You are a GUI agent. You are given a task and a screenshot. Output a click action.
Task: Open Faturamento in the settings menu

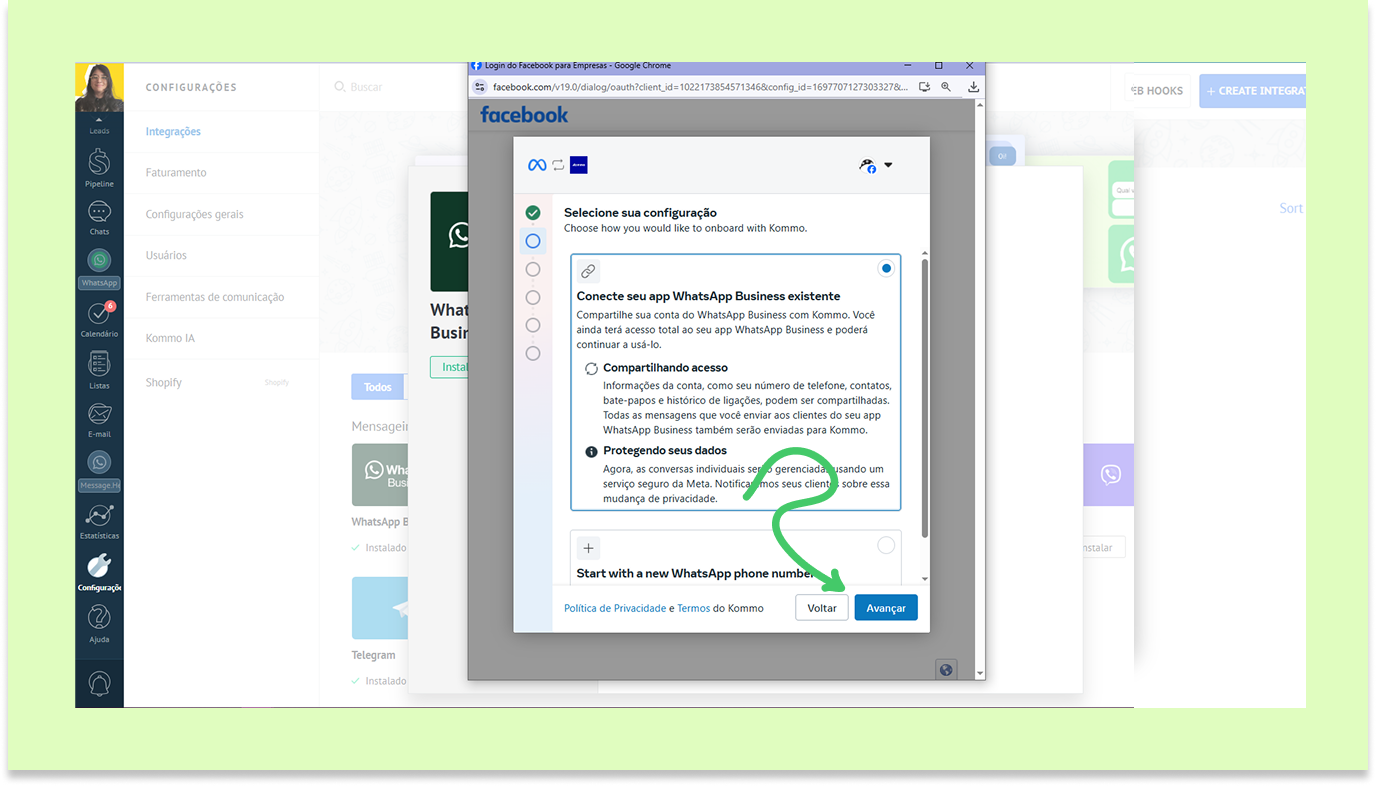click(176, 172)
